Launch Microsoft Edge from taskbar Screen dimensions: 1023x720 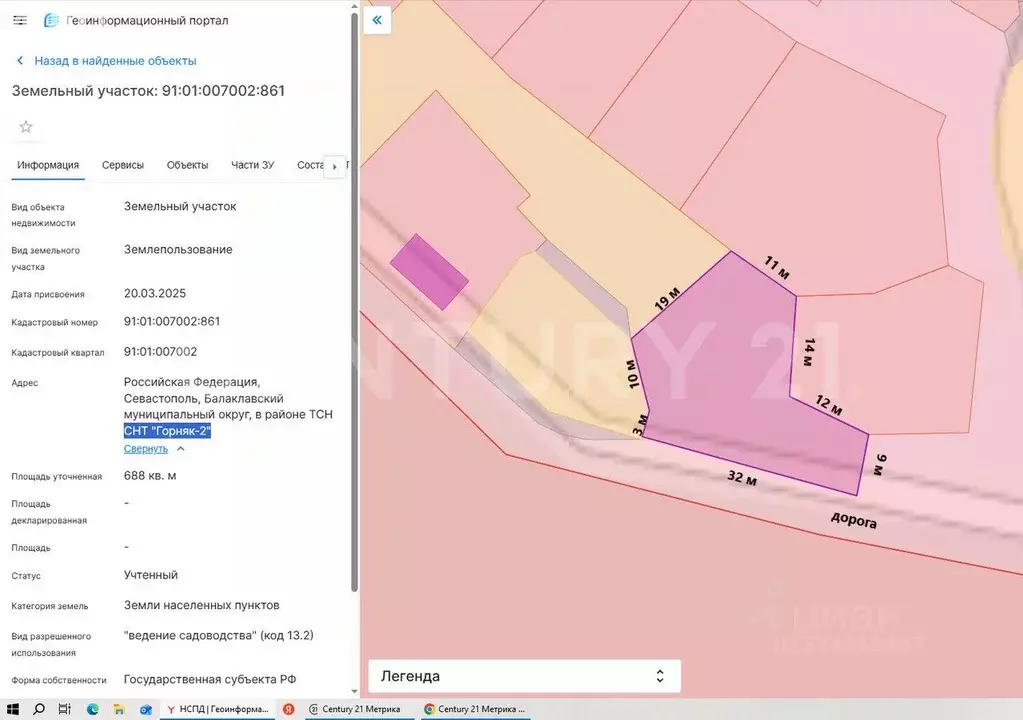(x=93, y=709)
